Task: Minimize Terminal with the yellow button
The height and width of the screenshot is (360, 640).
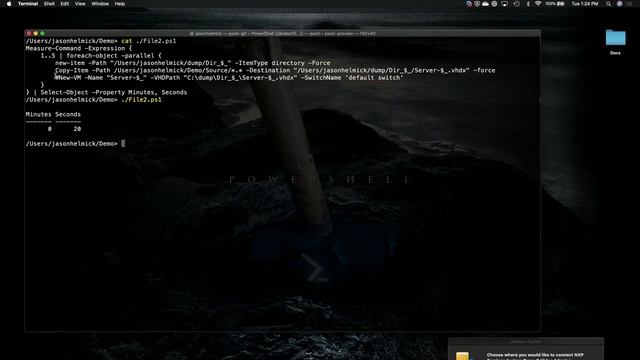Action: [36, 33]
